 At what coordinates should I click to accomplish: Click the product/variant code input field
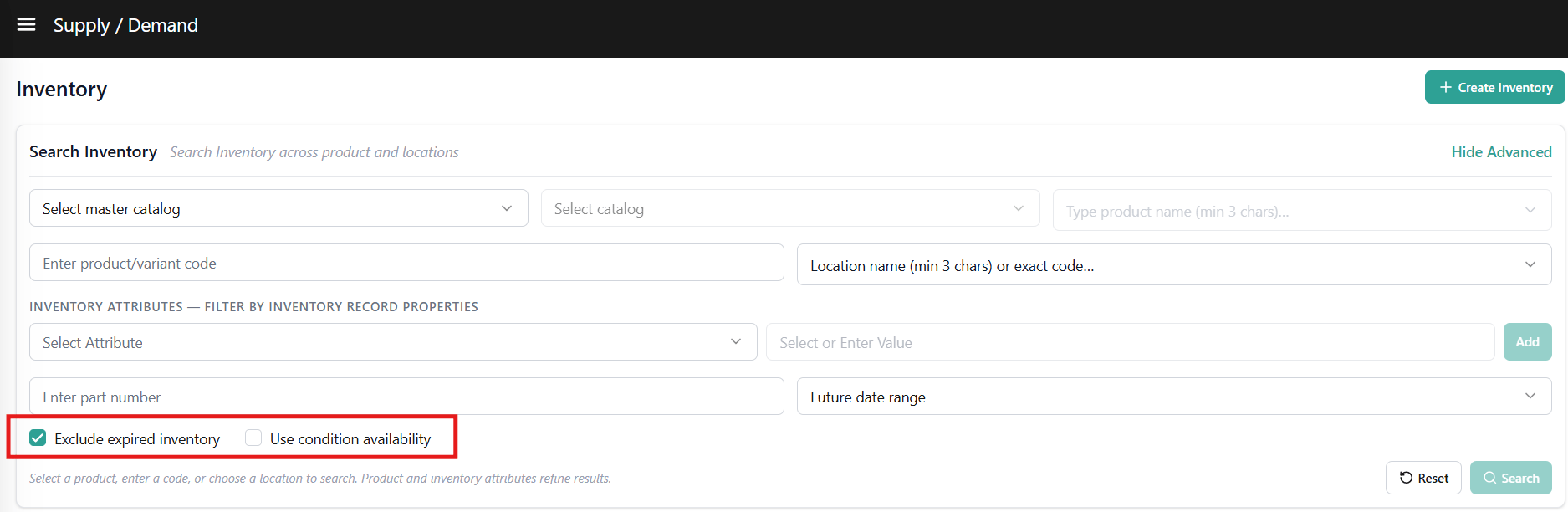click(406, 263)
